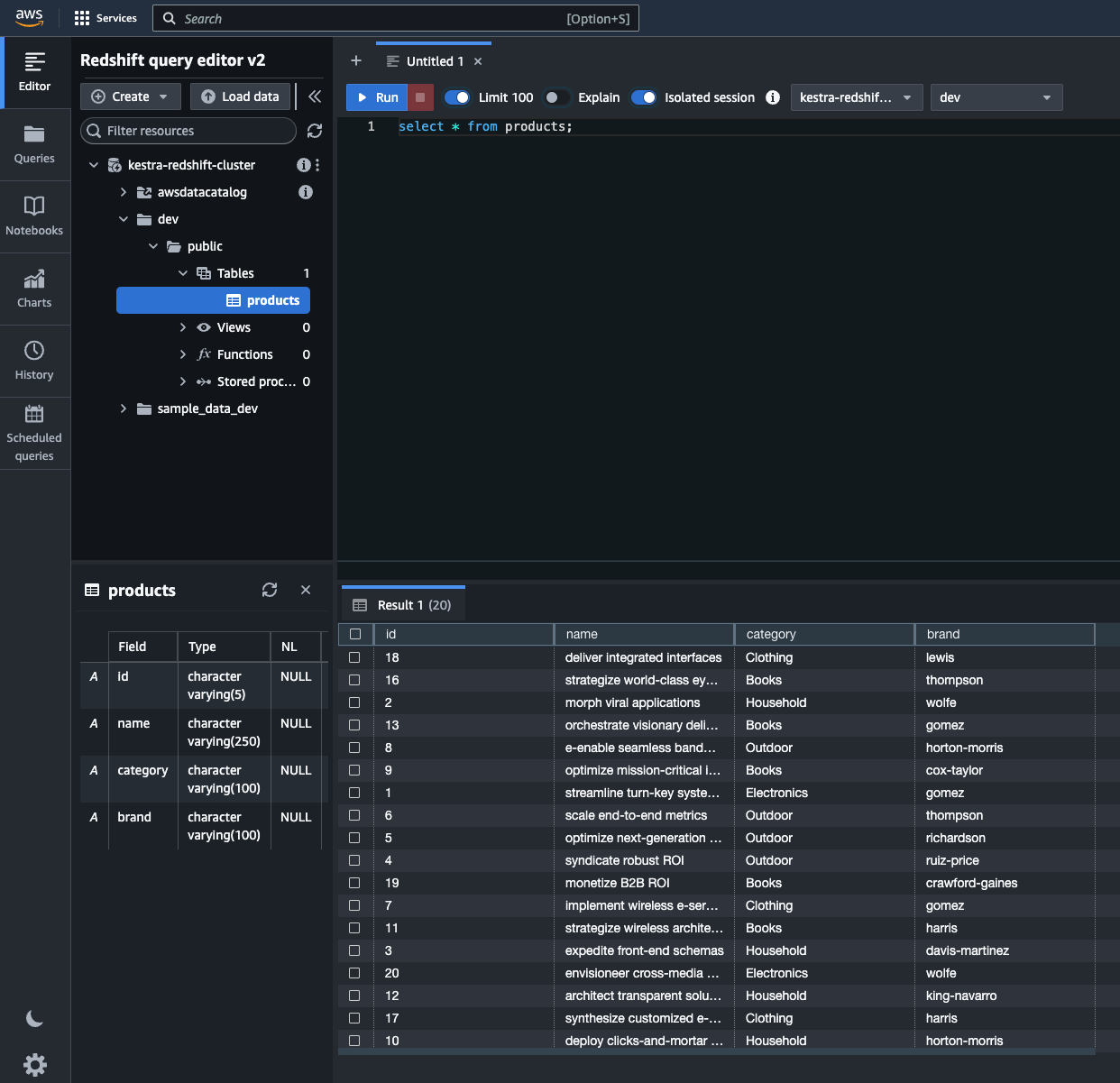The width and height of the screenshot is (1120, 1083).
Task: Switch to the Untitled 1 tab
Action: pyautogui.click(x=433, y=60)
